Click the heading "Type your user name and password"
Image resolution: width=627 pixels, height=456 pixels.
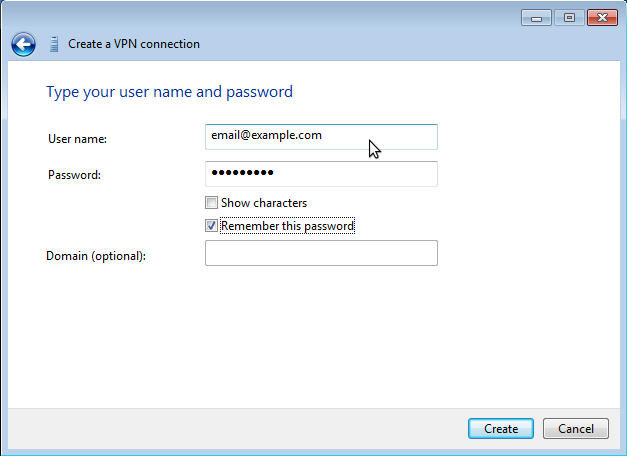click(x=169, y=92)
